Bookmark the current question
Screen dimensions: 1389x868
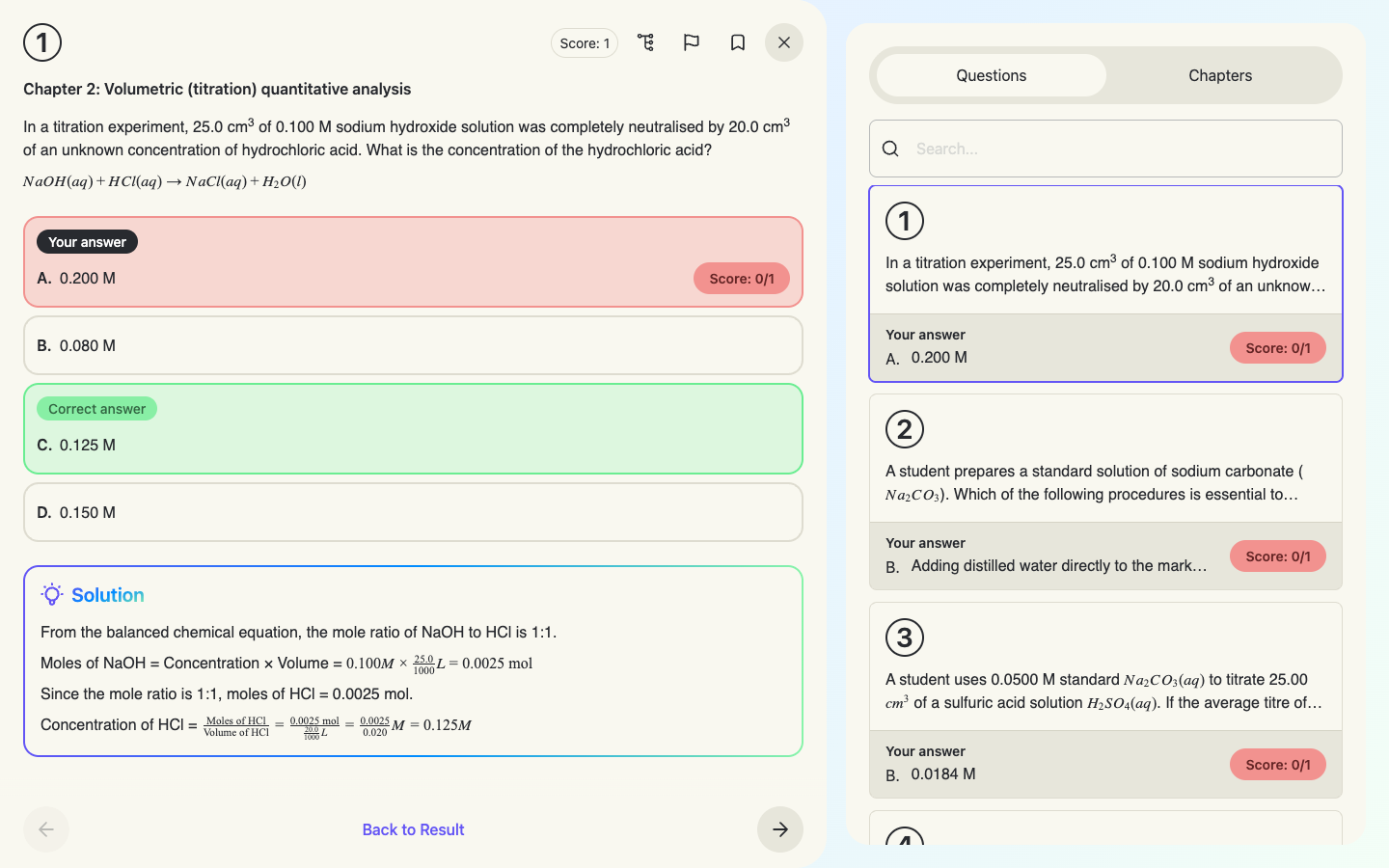738,42
